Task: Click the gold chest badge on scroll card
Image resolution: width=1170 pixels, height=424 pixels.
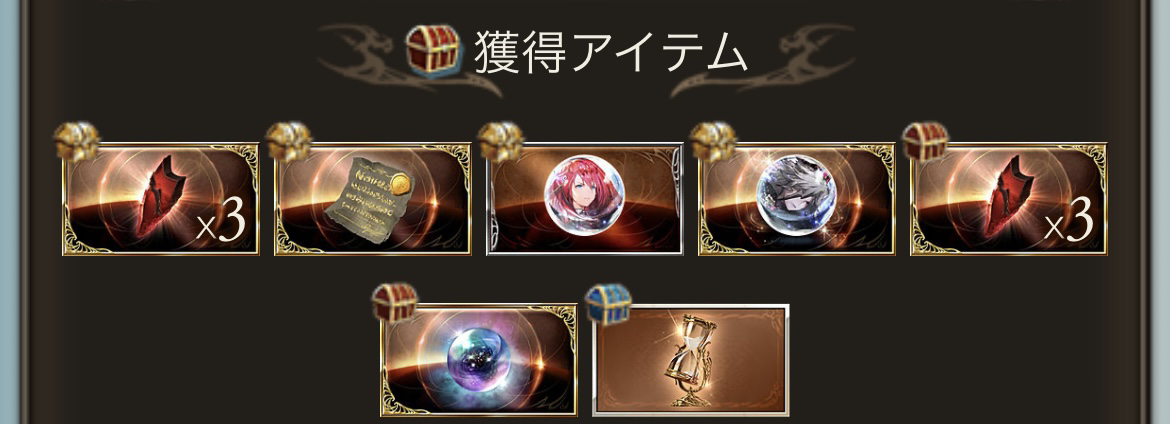Action: [x=290, y=143]
